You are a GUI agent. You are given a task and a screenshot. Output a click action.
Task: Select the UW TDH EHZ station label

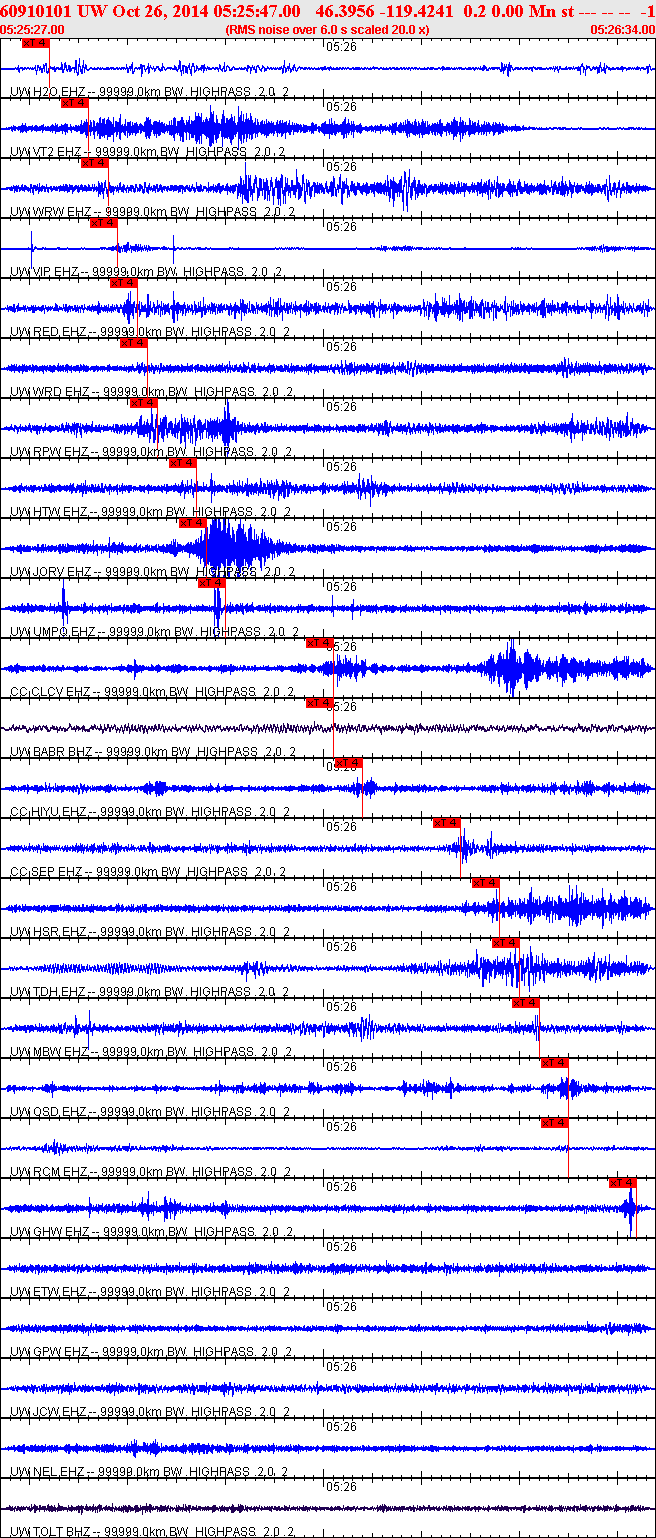150,992
